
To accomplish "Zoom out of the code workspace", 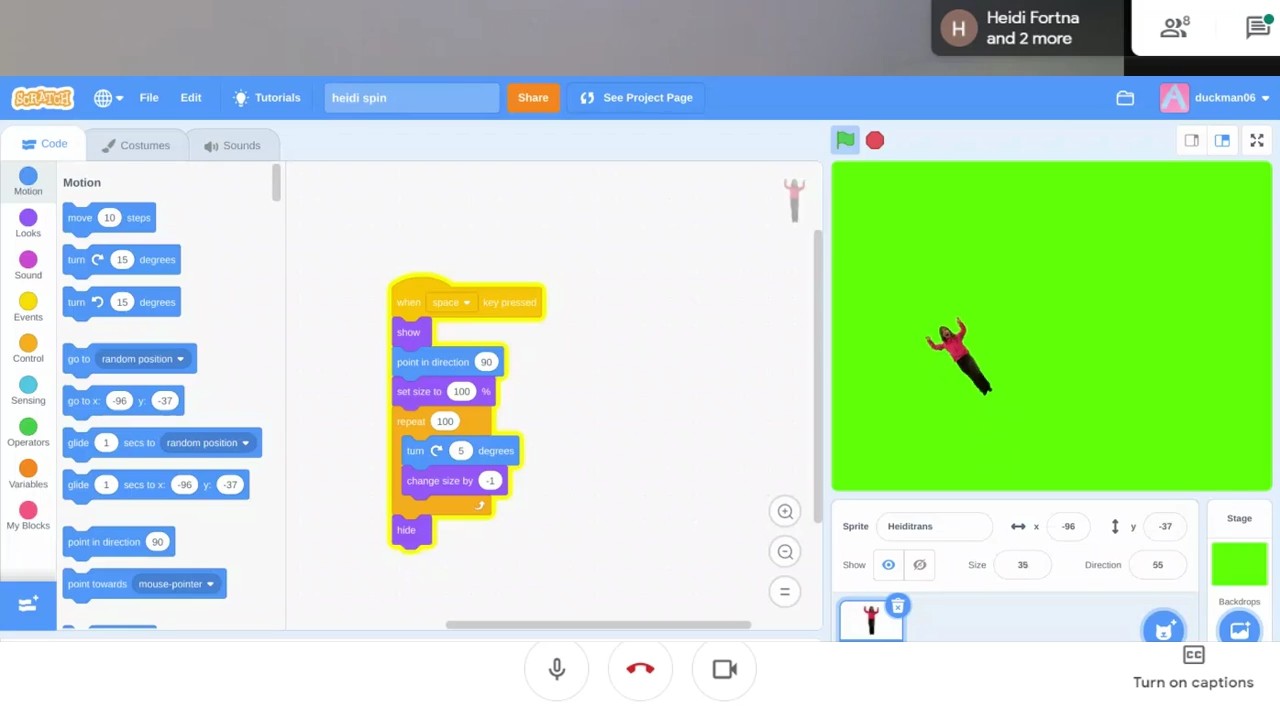I will 785,552.
